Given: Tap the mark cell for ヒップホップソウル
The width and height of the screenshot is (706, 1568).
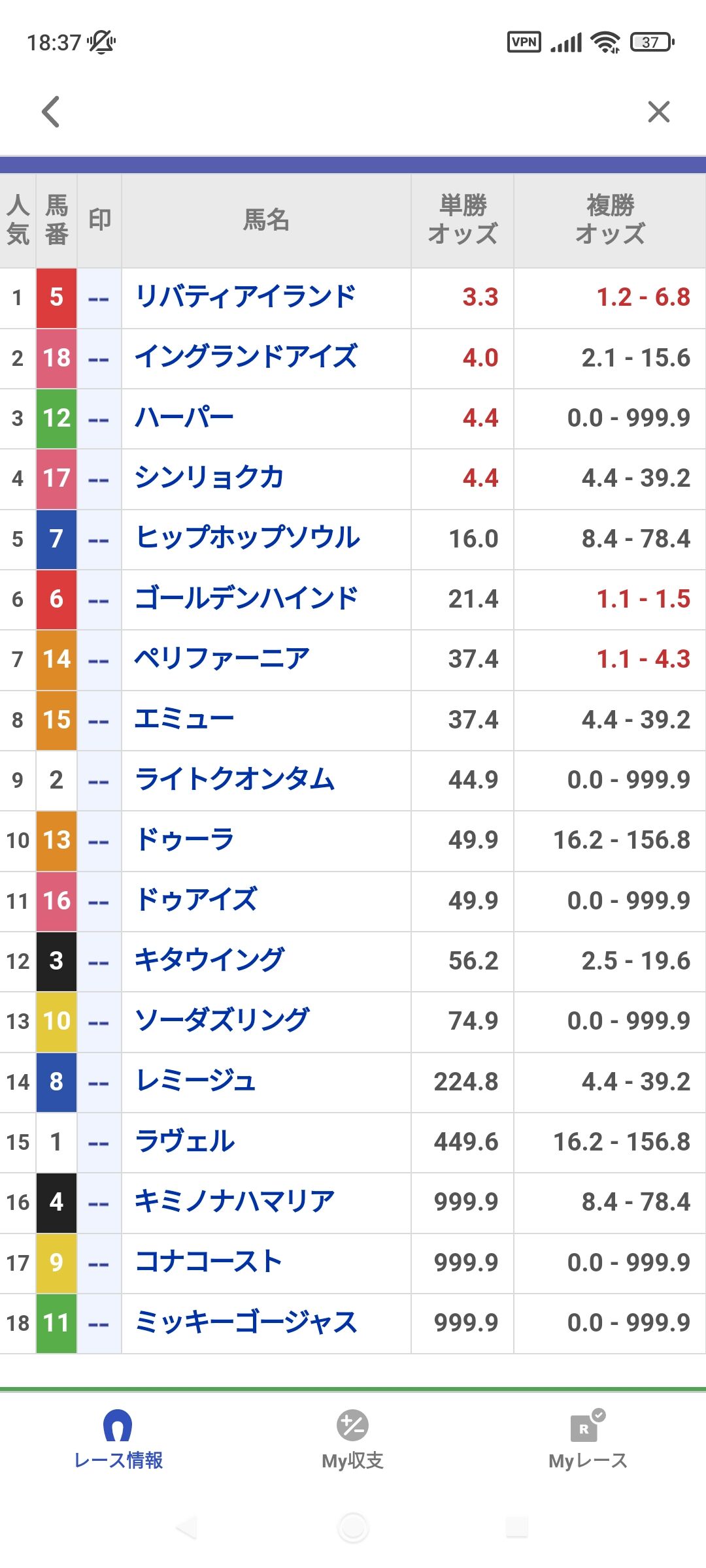Looking at the screenshot, I should (x=99, y=539).
